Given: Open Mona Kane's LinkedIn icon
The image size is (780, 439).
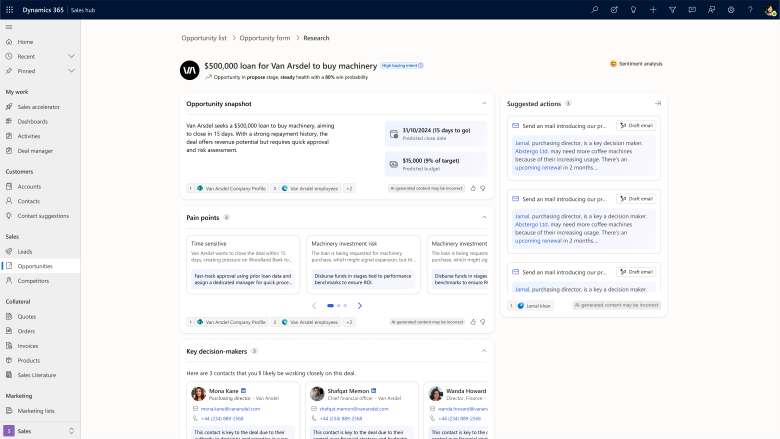Looking at the screenshot, I should click(x=243, y=391).
